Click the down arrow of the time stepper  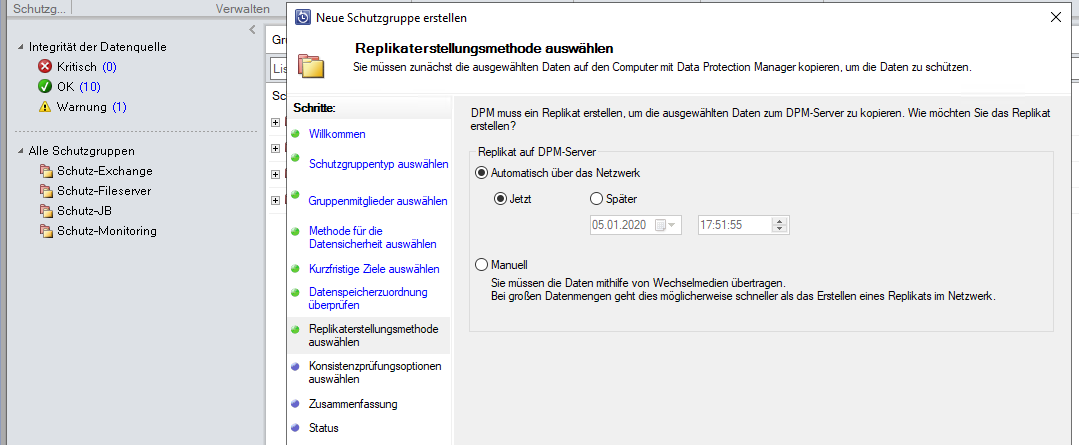pyautogui.click(x=780, y=229)
